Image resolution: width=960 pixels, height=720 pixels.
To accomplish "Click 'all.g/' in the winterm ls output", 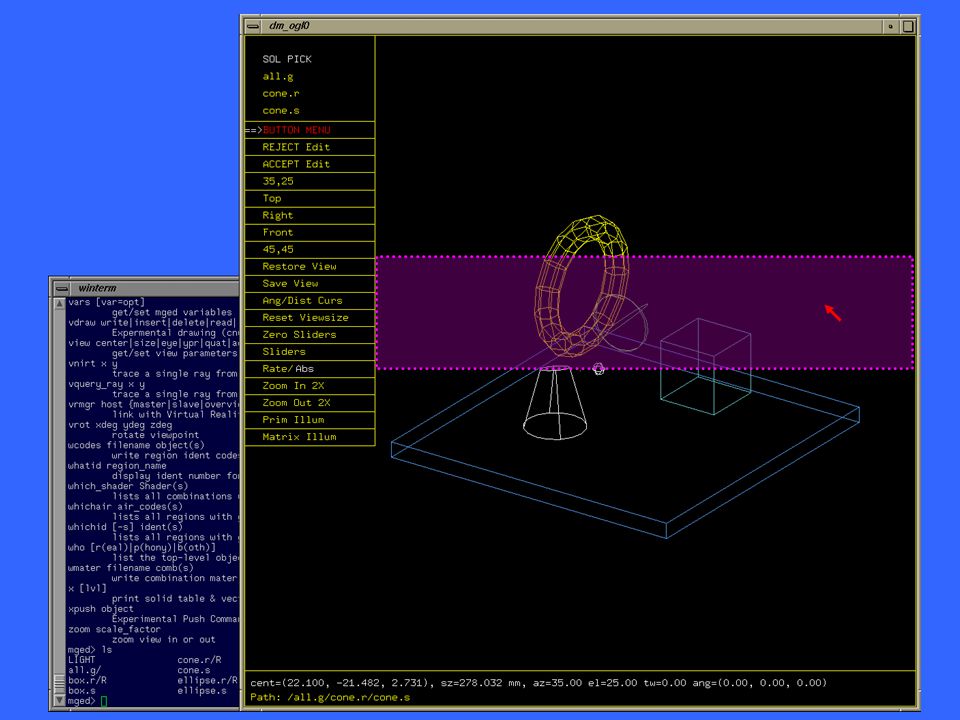I will (84, 670).
